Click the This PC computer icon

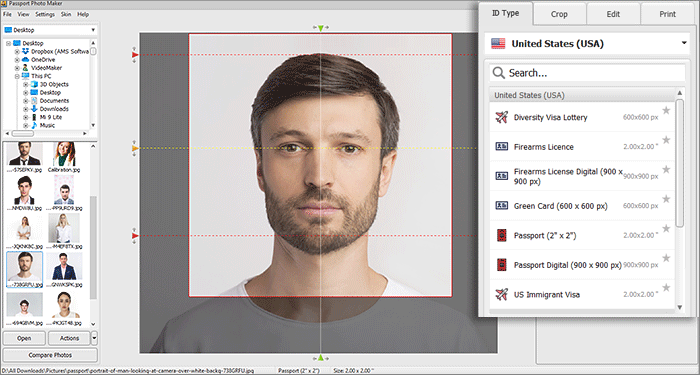coord(25,76)
